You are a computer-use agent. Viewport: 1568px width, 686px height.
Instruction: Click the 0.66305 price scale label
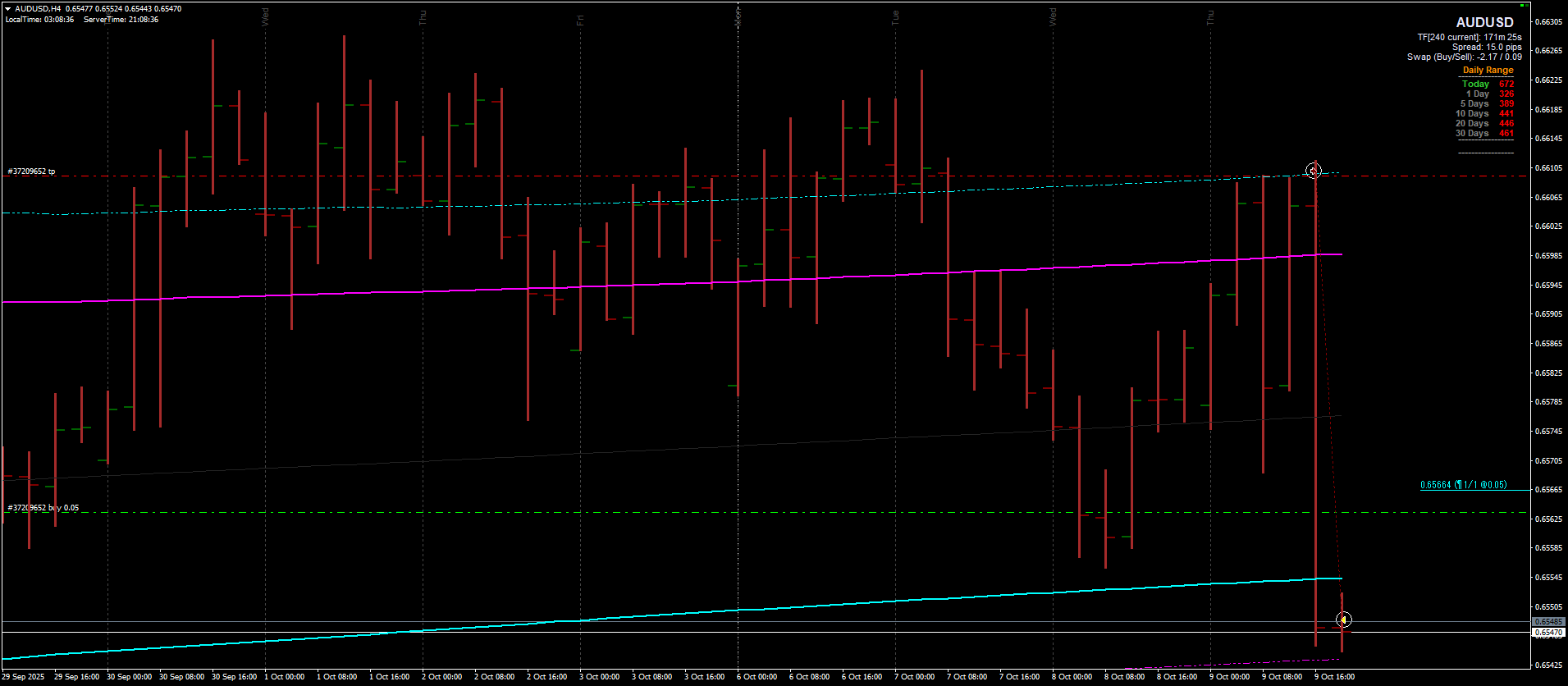point(1547,22)
